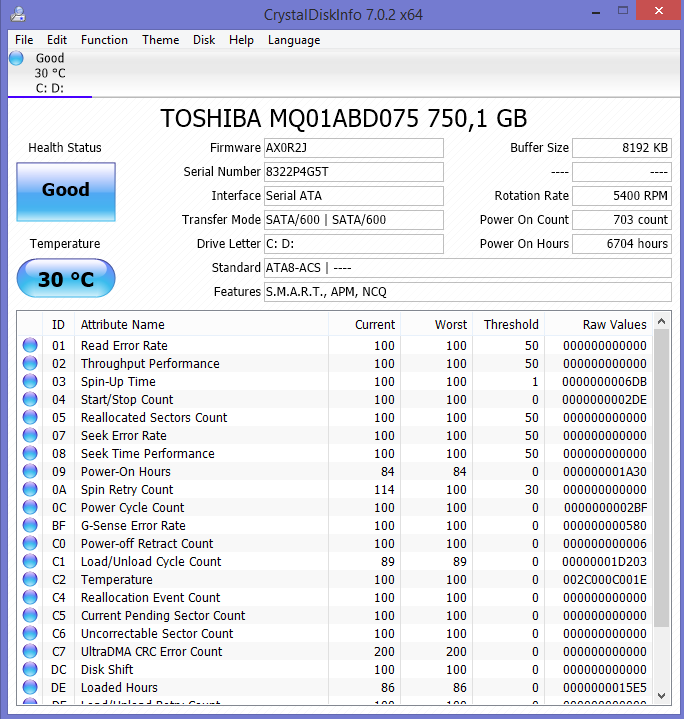Select raw value 0000000015E5 of Loaded Hours
Screen dimensions: 684x719
click(605, 688)
